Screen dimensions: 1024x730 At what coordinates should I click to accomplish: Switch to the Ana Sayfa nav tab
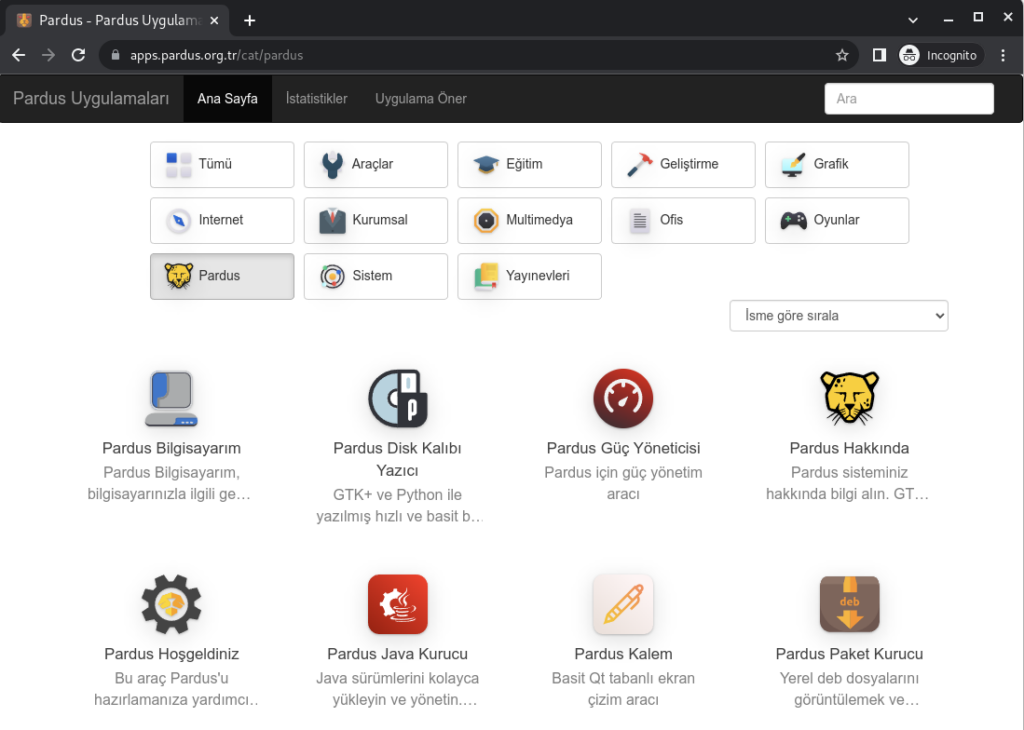coord(227,99)
